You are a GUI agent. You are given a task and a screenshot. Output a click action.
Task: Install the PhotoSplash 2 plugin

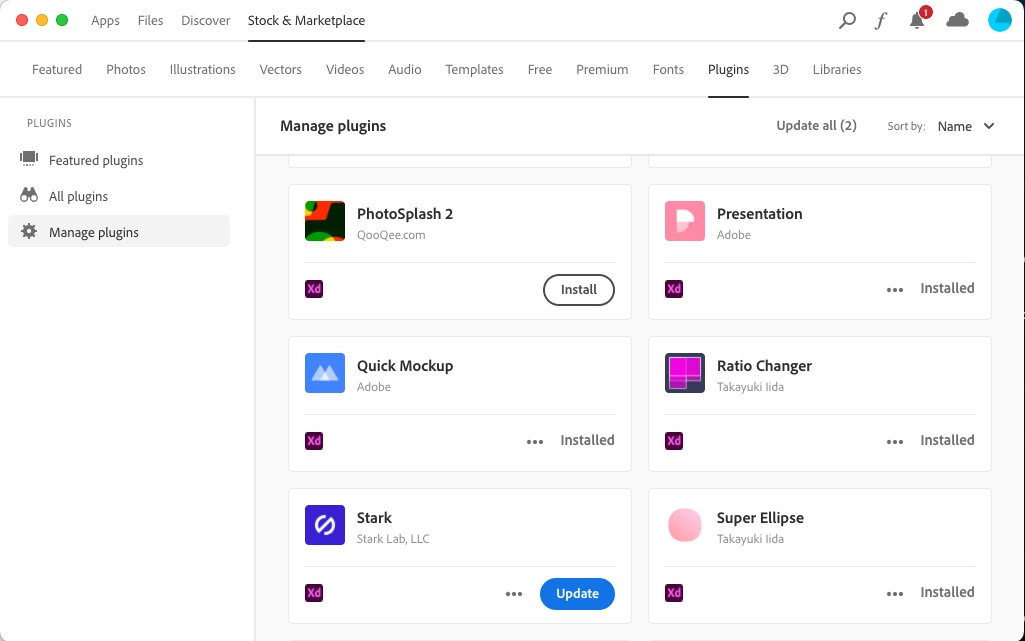(579, 289)
